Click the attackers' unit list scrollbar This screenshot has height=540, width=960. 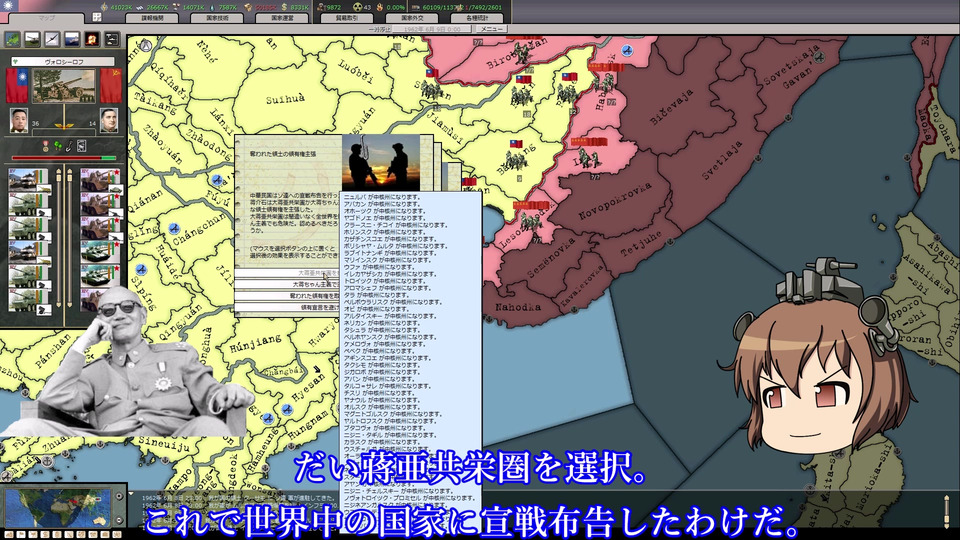[x=59, y=238]
